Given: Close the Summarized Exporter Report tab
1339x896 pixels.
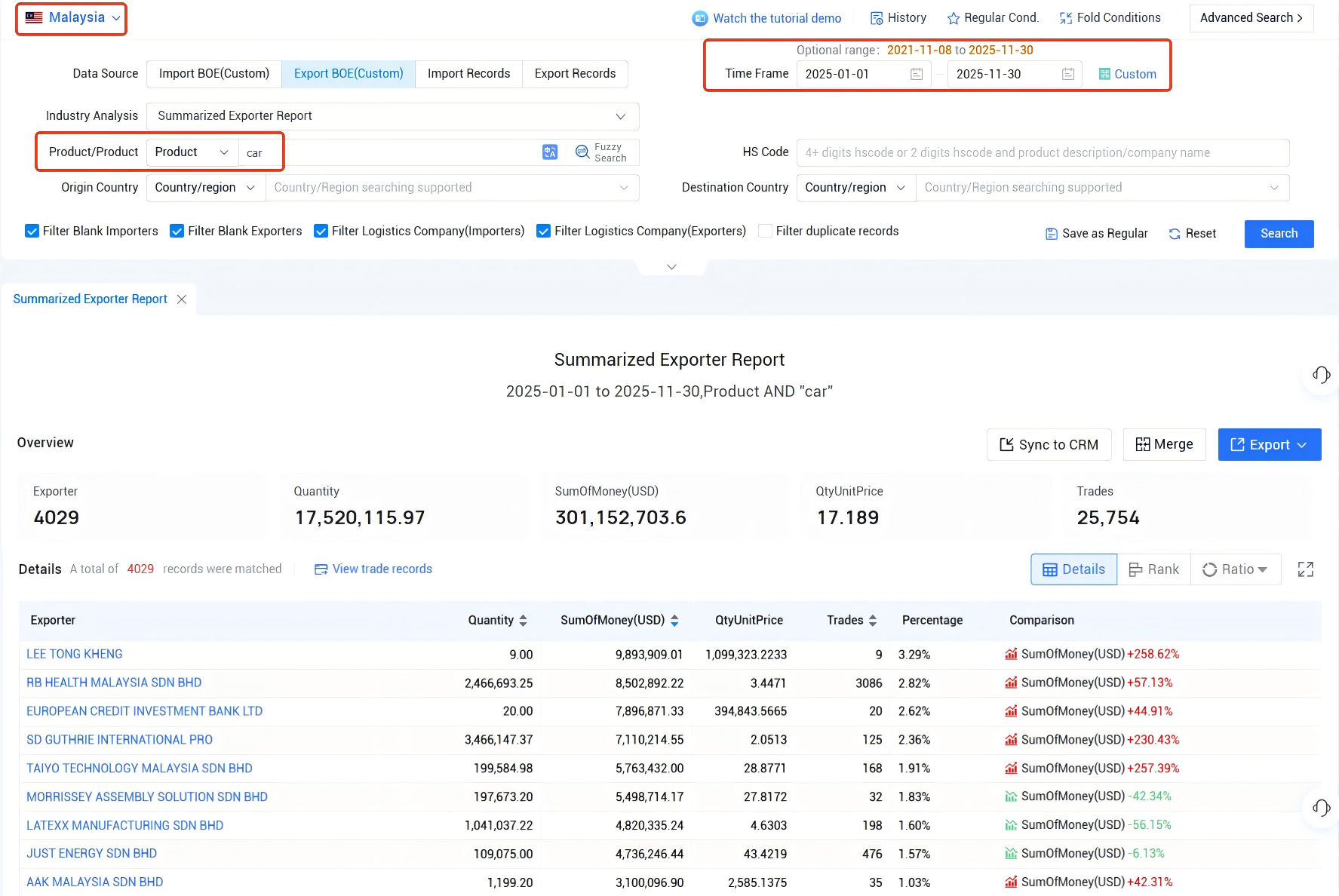Looking at the screenshot, I should coord(182,299).
